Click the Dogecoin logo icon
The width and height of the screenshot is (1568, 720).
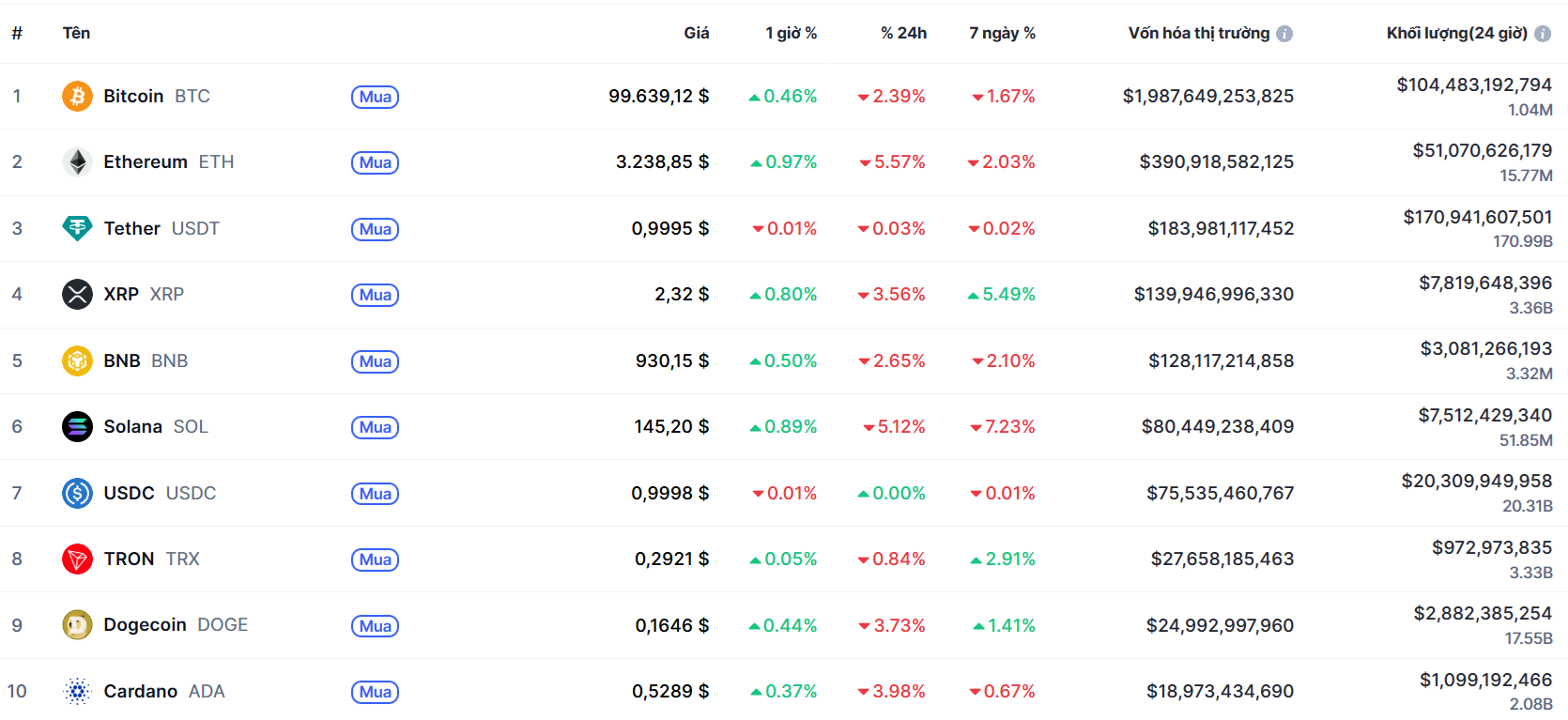tap(77, 624)
